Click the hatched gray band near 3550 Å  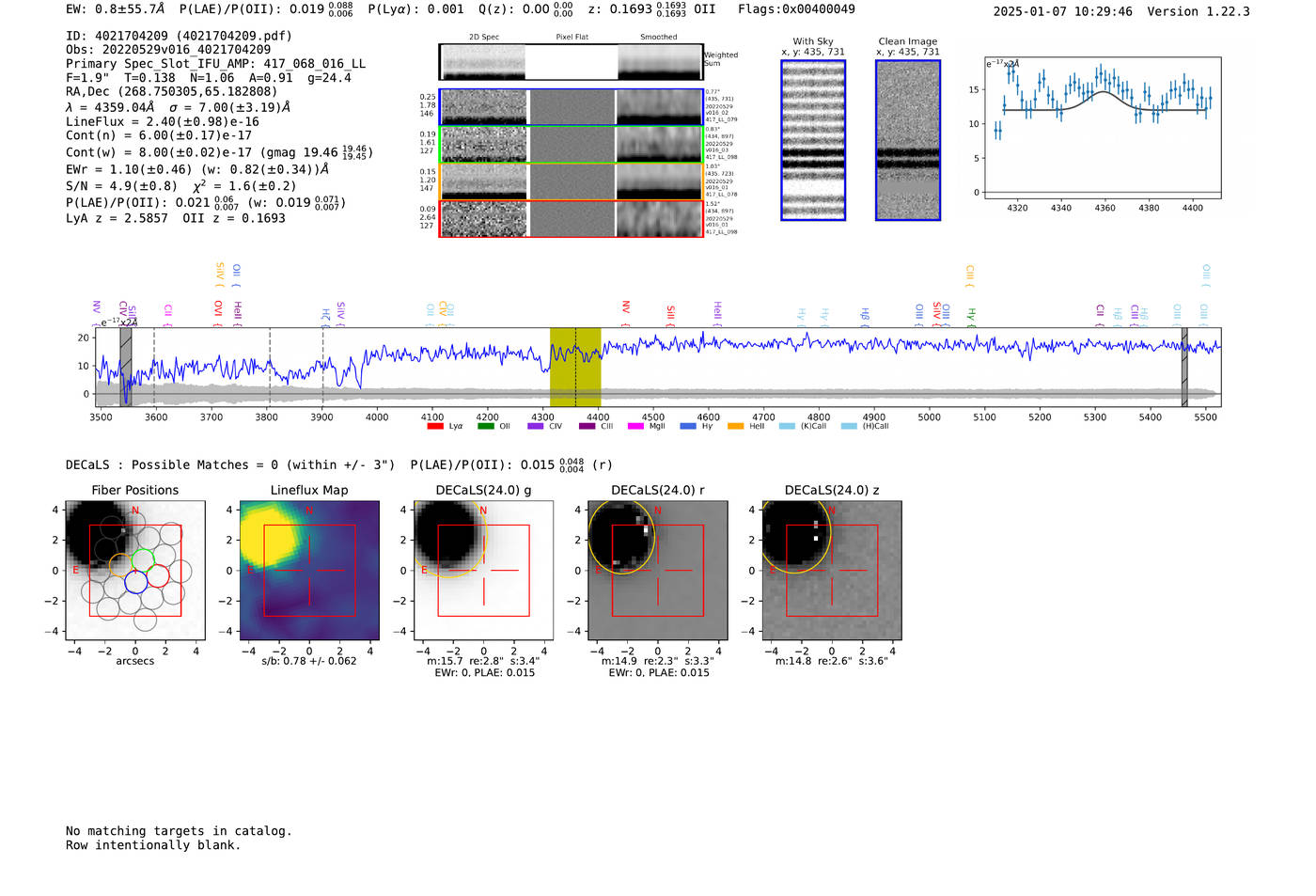[126, 368]
